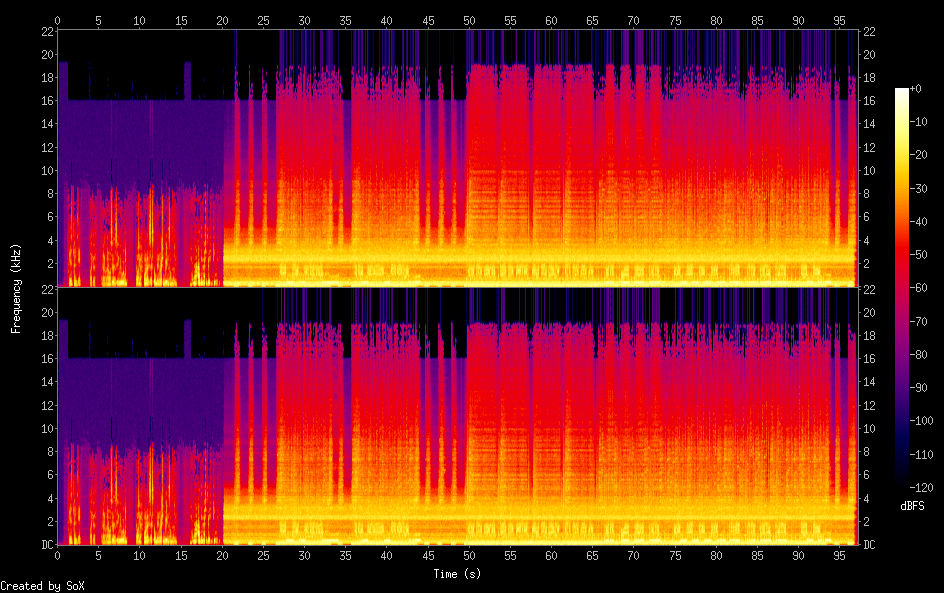Click the 20 second tick on the bottom time axis
This screenshot has height=593, width=944.
[222, 556]
